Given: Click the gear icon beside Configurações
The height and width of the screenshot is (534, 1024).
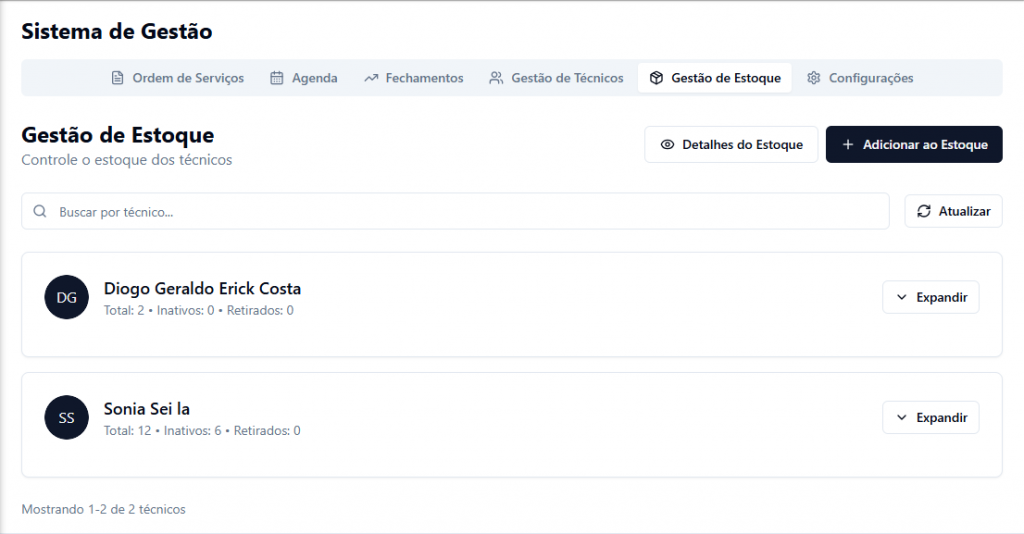Looking at the screenshot, I should tap(814, 78).
